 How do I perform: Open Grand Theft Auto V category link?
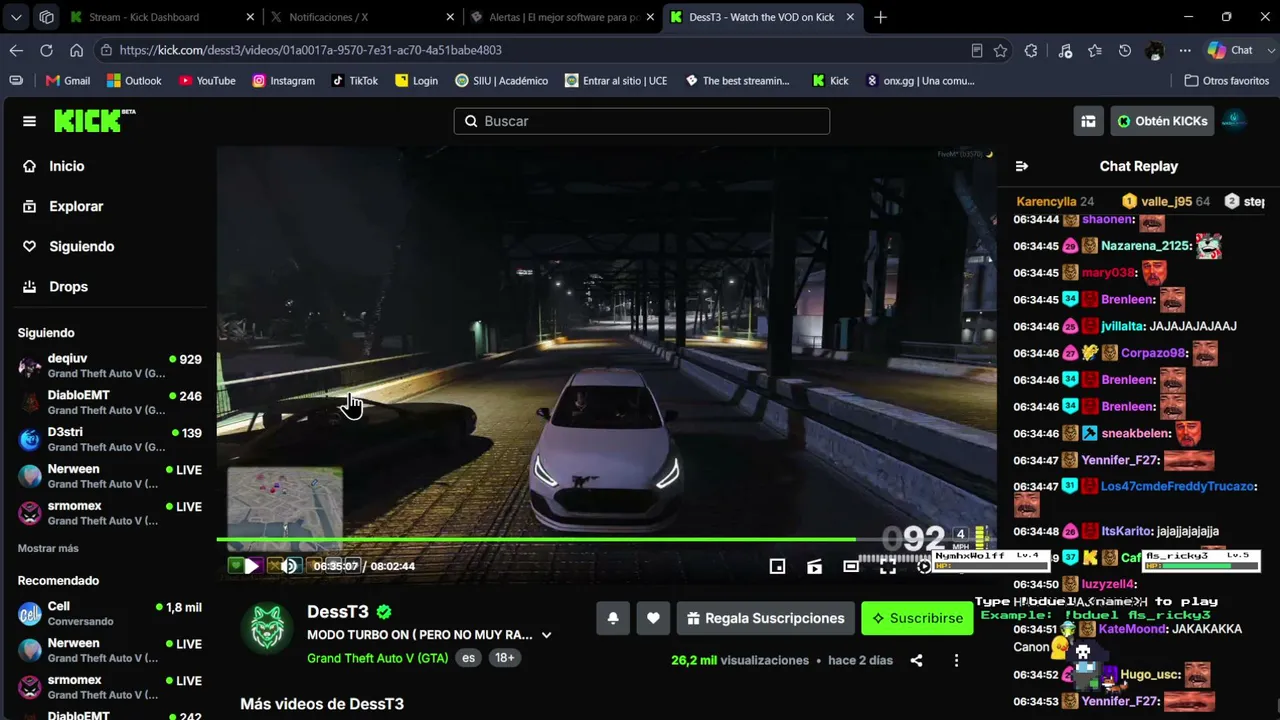pos(377,658)
